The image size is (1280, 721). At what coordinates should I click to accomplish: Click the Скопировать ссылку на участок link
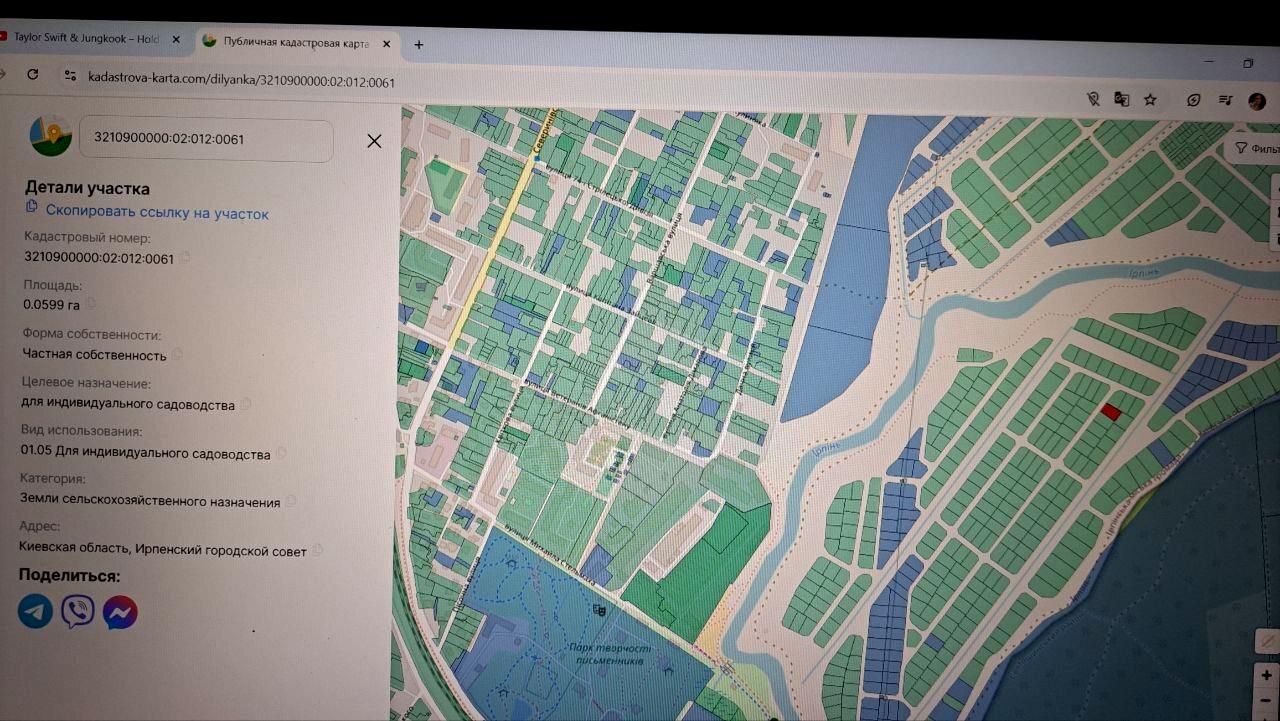[157, 213]
